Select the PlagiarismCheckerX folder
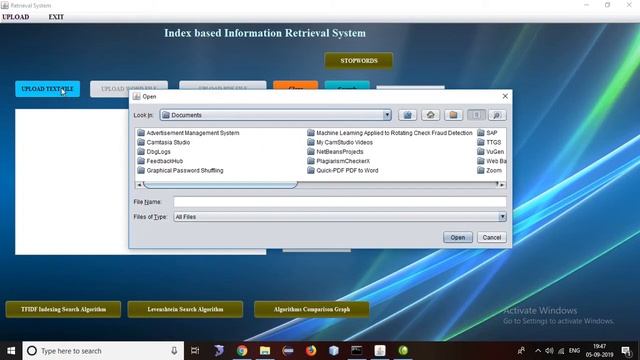This screenshot has height=360, width=640. tap(338, 161)
